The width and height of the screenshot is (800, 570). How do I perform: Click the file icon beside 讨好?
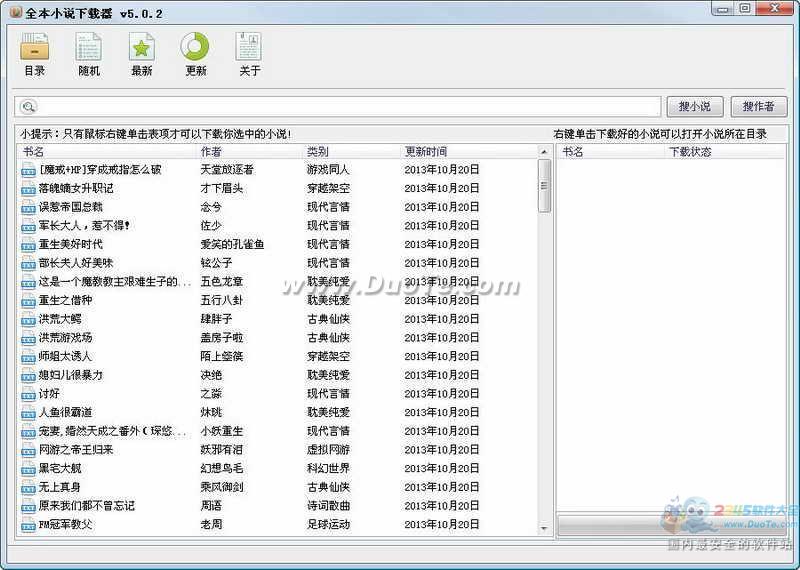point(28,394)
